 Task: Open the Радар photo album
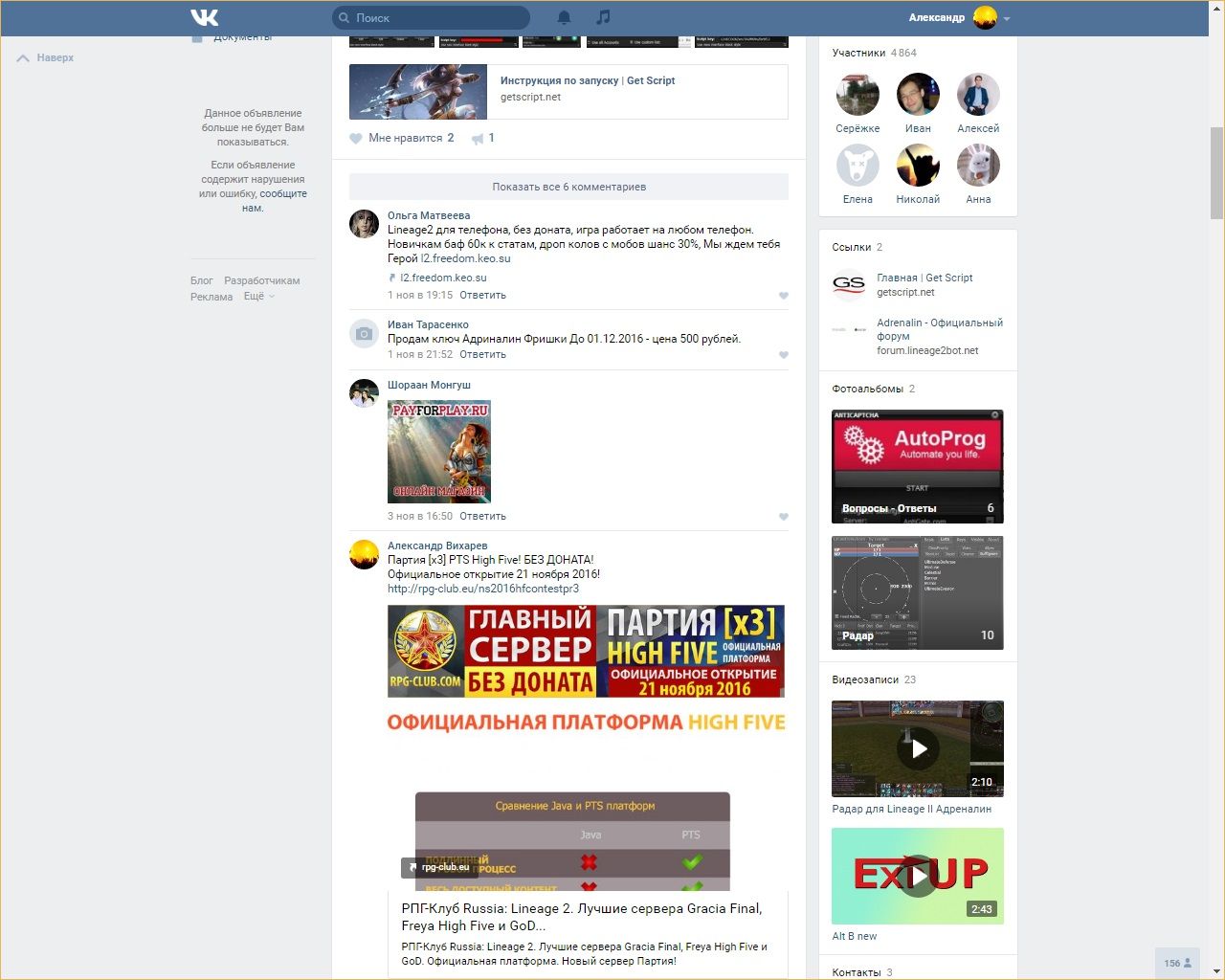[x=918, y=592]
